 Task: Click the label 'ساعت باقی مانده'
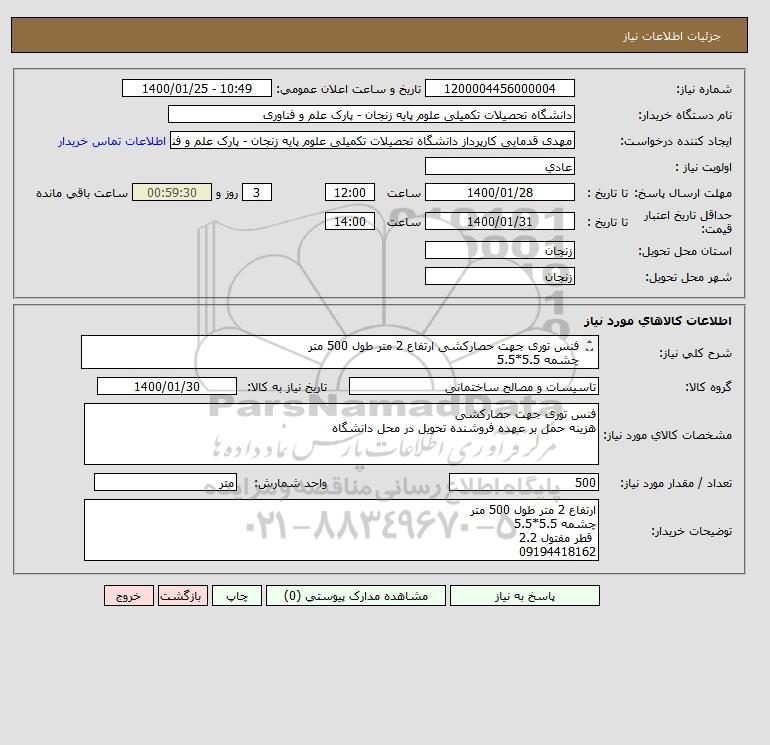coord(82,193)
